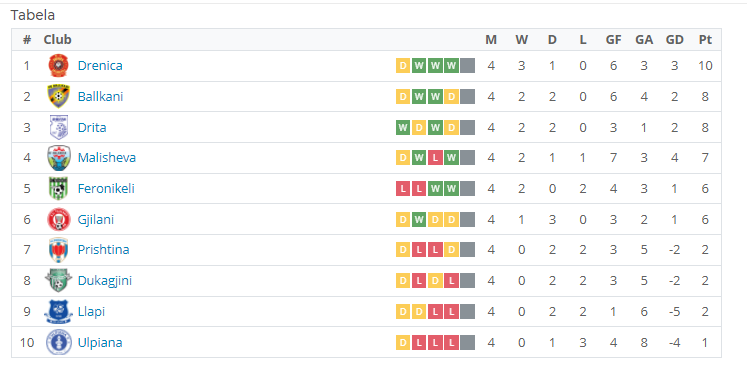Open the Ballkani team page link

pos(101,97)
